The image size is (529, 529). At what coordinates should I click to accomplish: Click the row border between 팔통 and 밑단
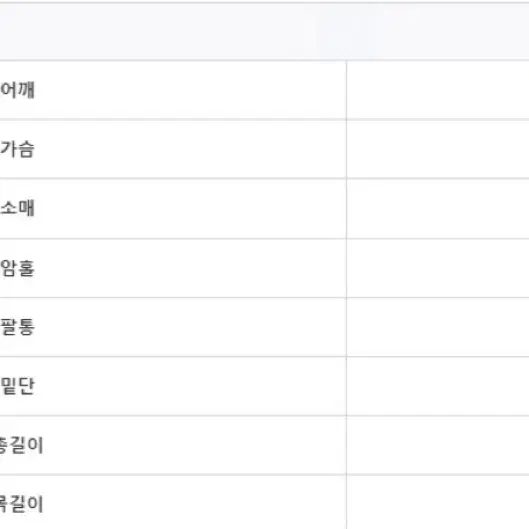(264, 356)
